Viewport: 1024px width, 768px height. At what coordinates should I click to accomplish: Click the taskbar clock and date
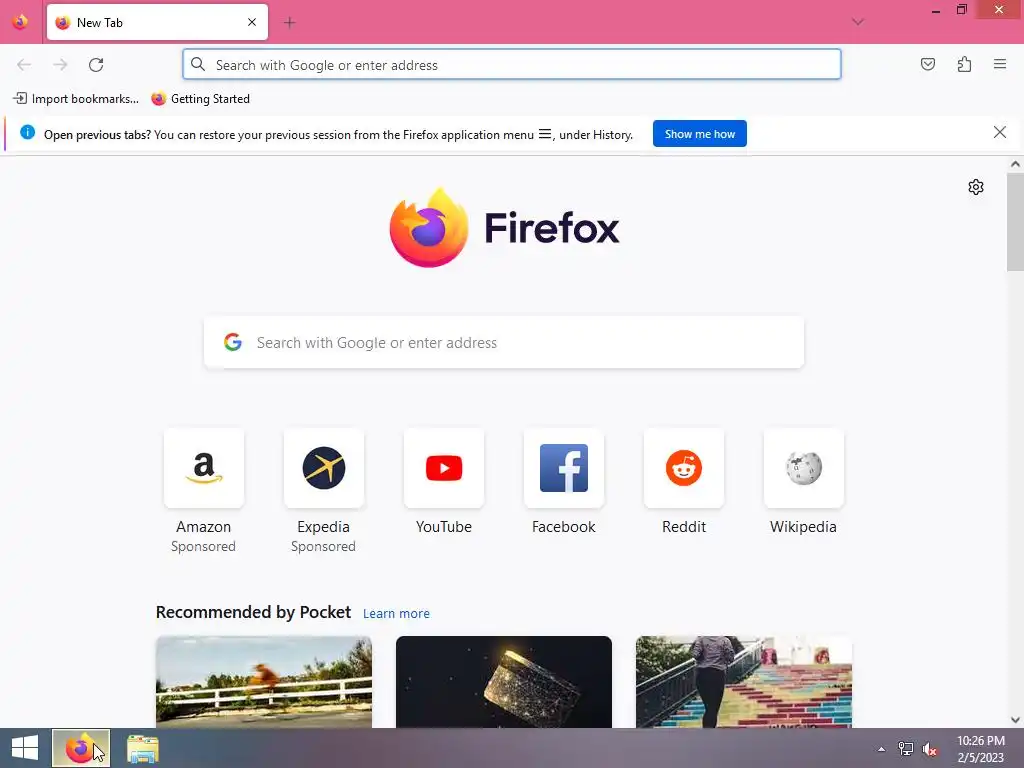tap(980, 749)
